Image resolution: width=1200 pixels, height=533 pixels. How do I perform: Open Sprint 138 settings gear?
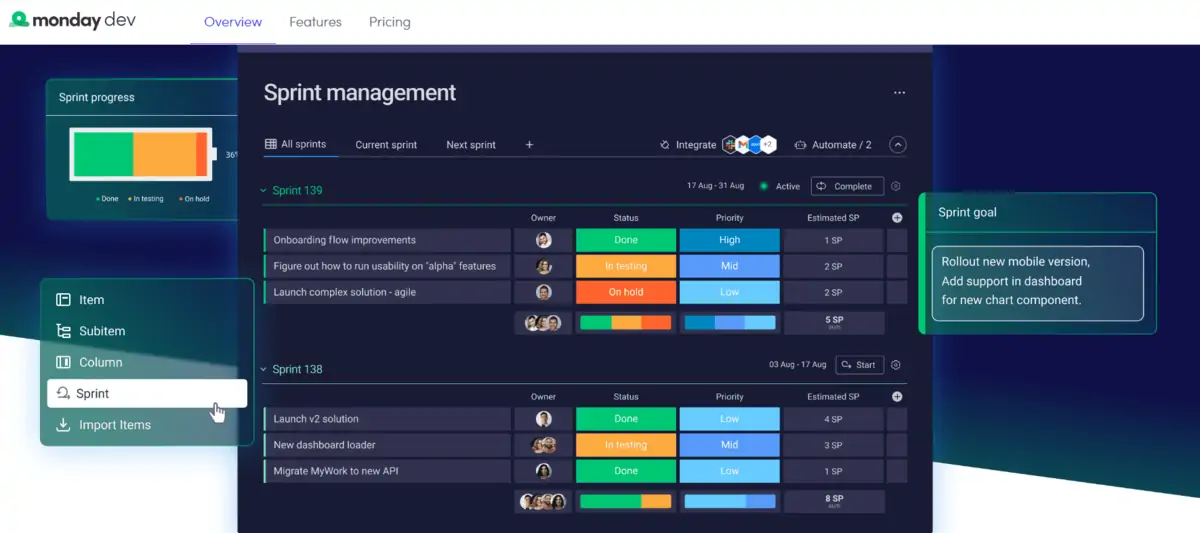896,365
